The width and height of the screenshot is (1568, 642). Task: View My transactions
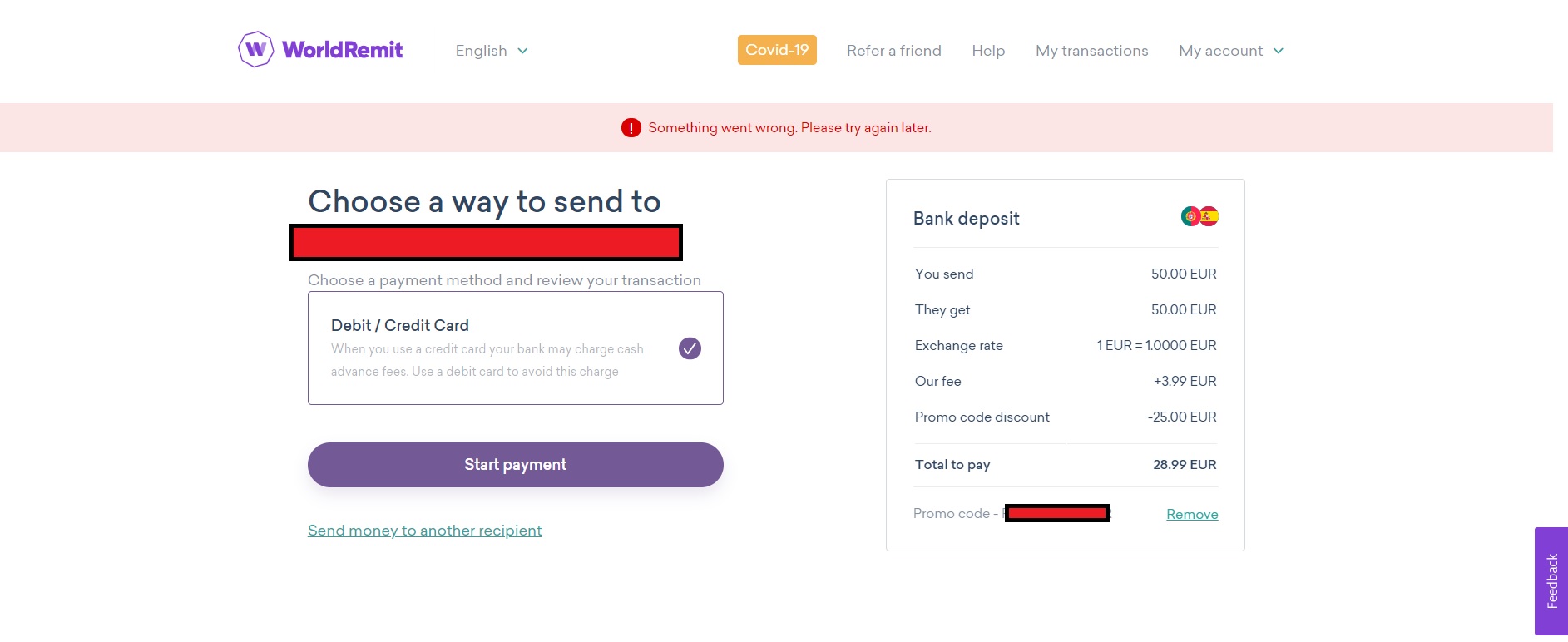pyautogui.click(x=1091, y=51)
